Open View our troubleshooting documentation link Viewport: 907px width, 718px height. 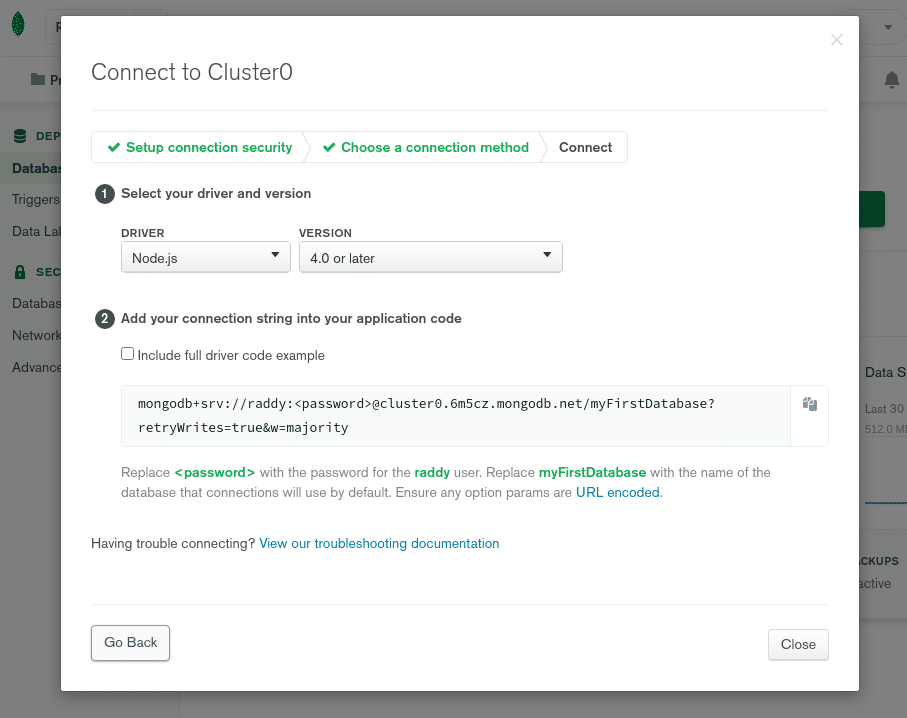point(379,543)
